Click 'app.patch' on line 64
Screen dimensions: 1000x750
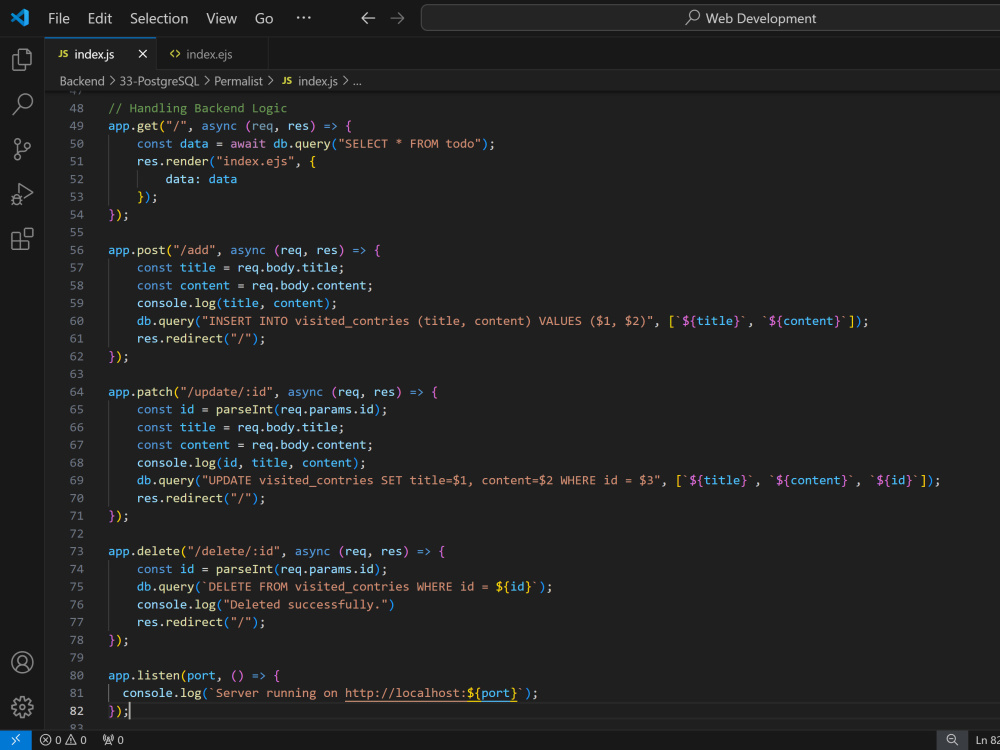(x=140, y=392)
